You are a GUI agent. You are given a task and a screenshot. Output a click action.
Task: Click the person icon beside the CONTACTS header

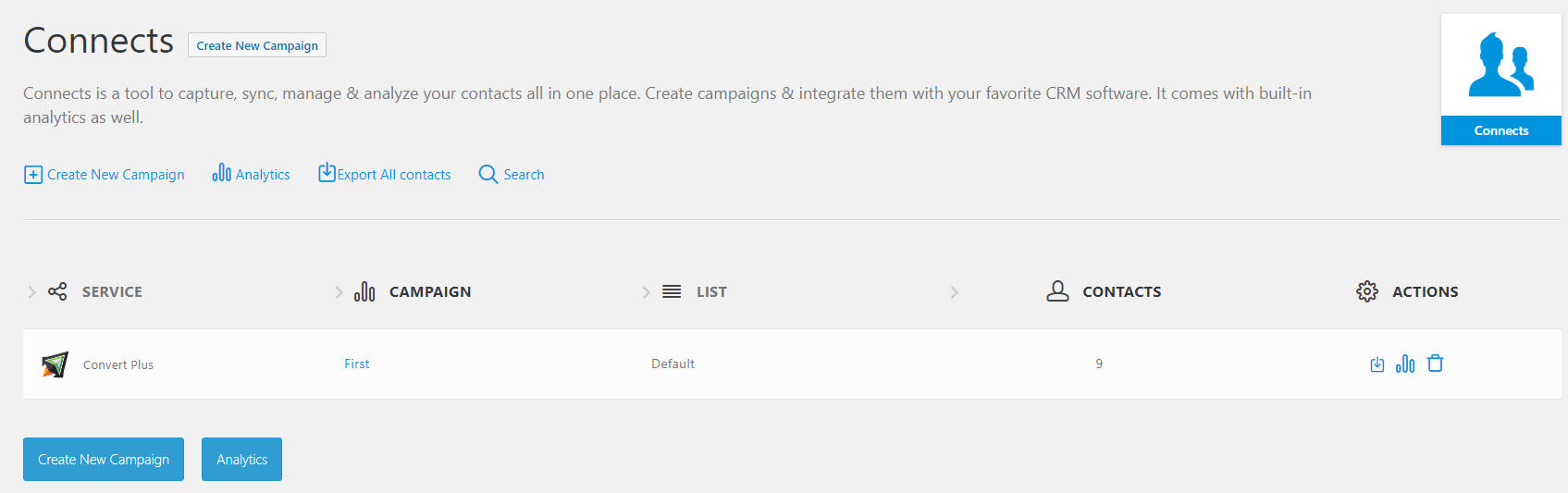point(1057,291)
